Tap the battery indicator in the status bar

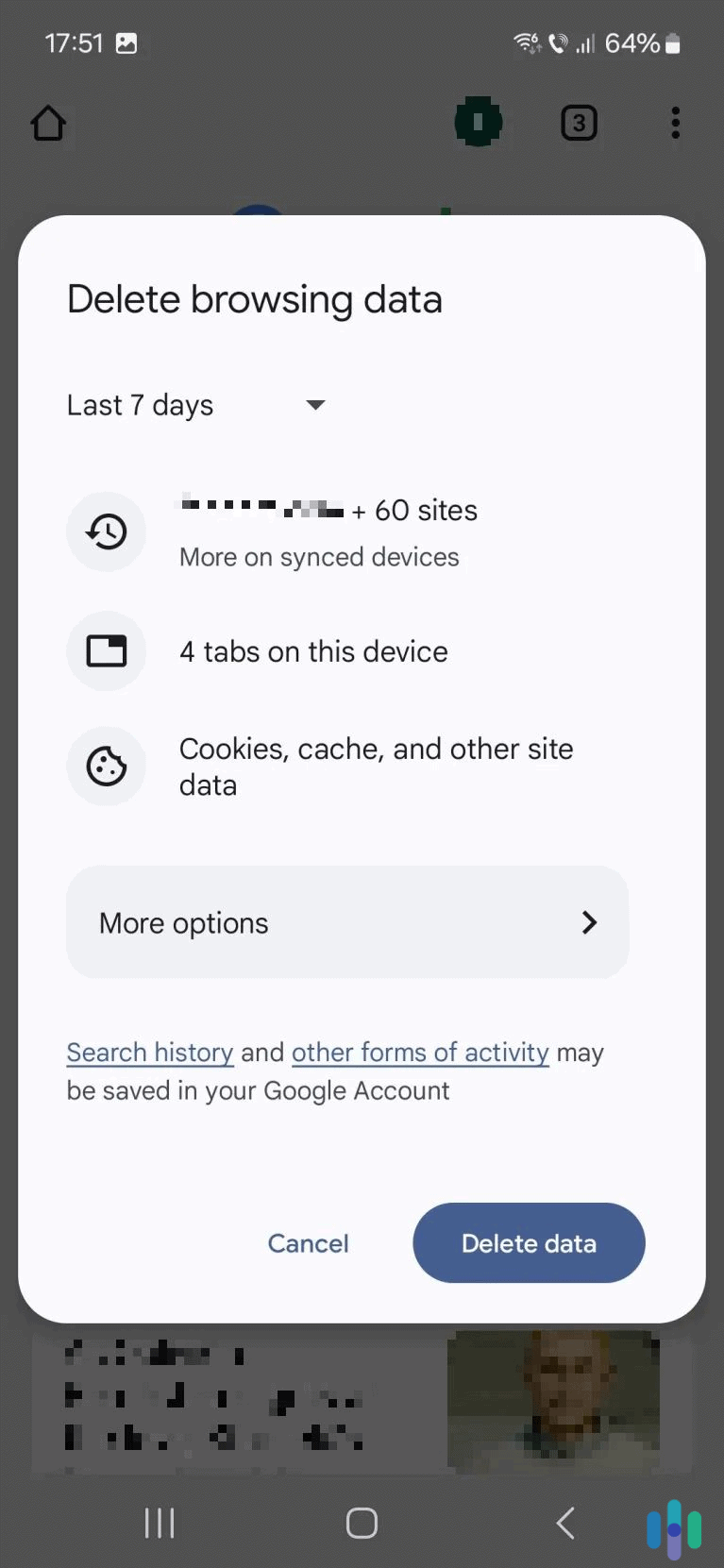point(672,42)
